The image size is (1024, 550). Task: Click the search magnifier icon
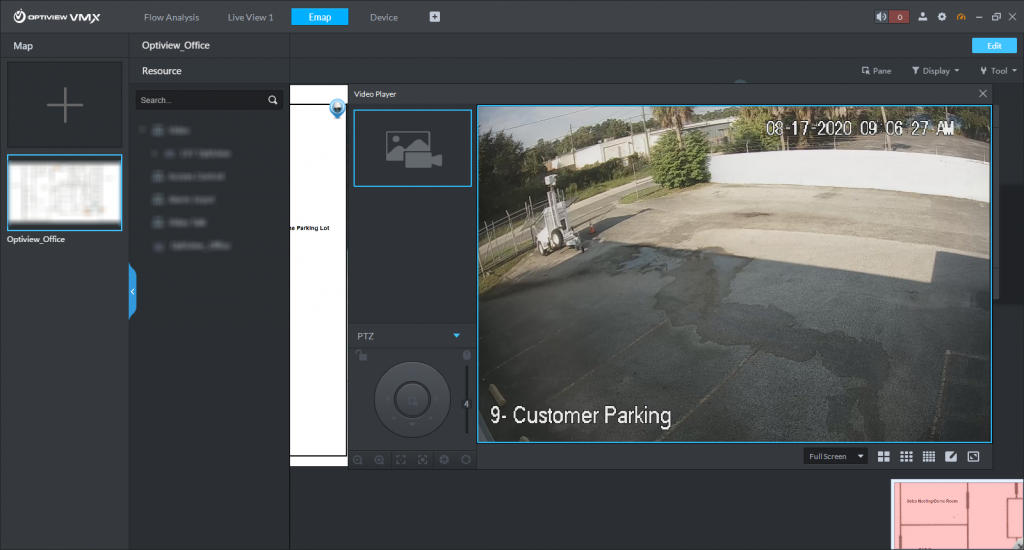[272, 100]
